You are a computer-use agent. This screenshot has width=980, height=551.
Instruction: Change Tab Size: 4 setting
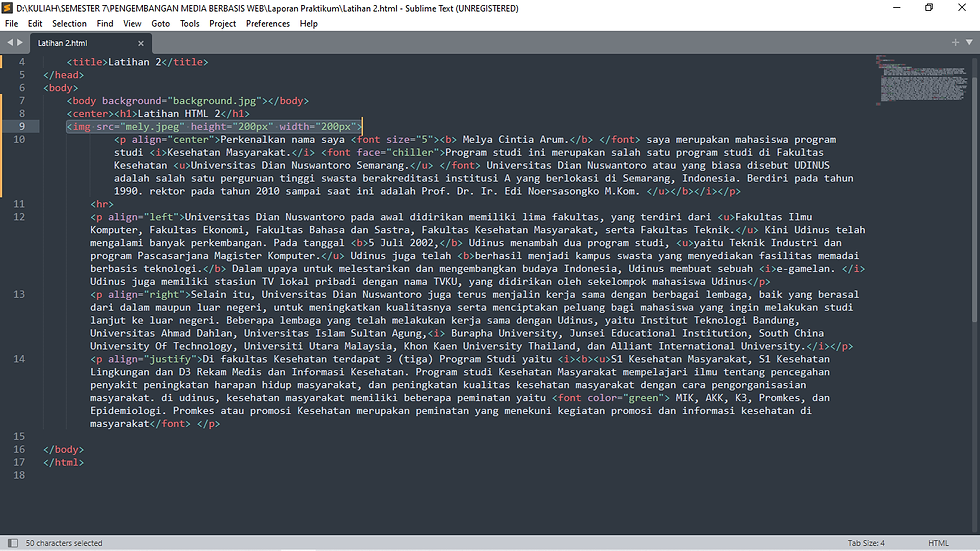866,543
